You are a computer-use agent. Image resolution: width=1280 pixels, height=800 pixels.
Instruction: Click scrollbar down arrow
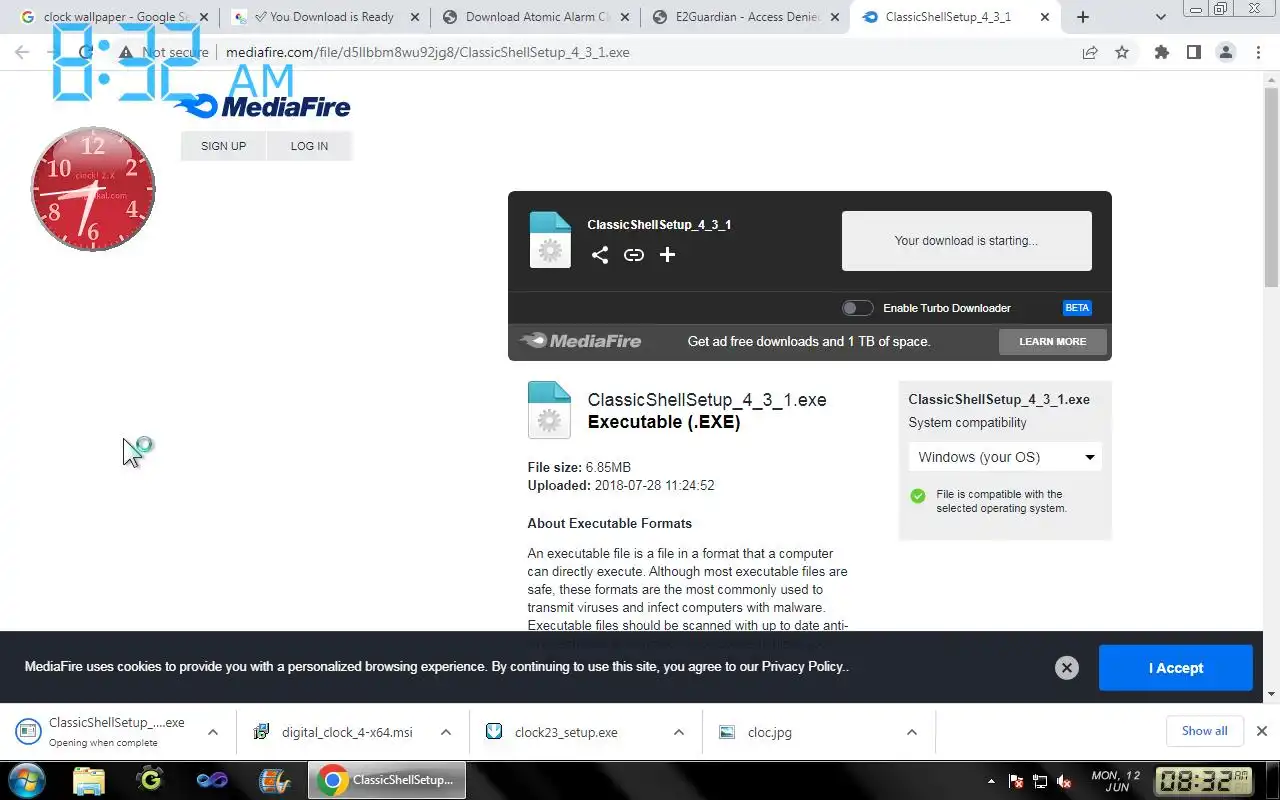click(x=1271, y=693)
